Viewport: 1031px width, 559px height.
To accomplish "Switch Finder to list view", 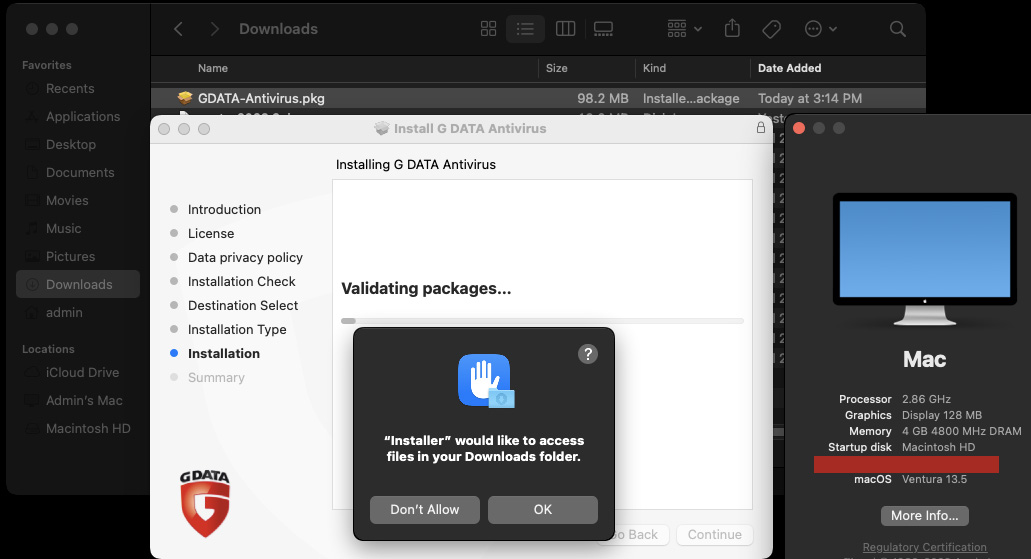I will 525,29.
